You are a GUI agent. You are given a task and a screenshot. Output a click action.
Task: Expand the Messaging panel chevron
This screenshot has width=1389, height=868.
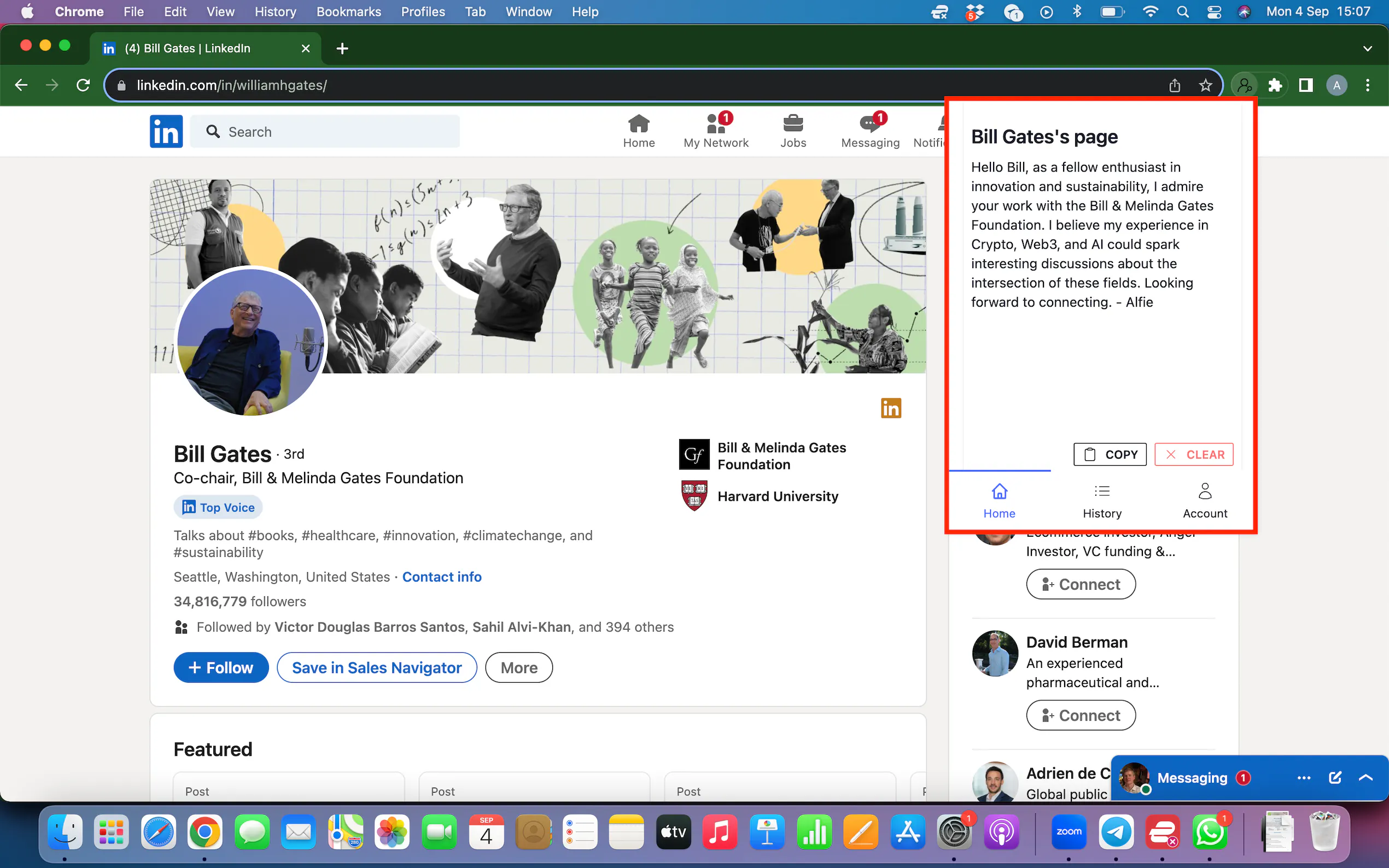pos(1365,778)
